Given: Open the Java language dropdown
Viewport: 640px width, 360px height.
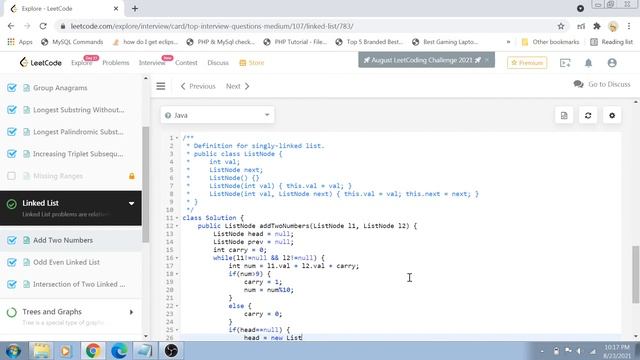Looking at the screenshot, I should [x=218, y=116].
